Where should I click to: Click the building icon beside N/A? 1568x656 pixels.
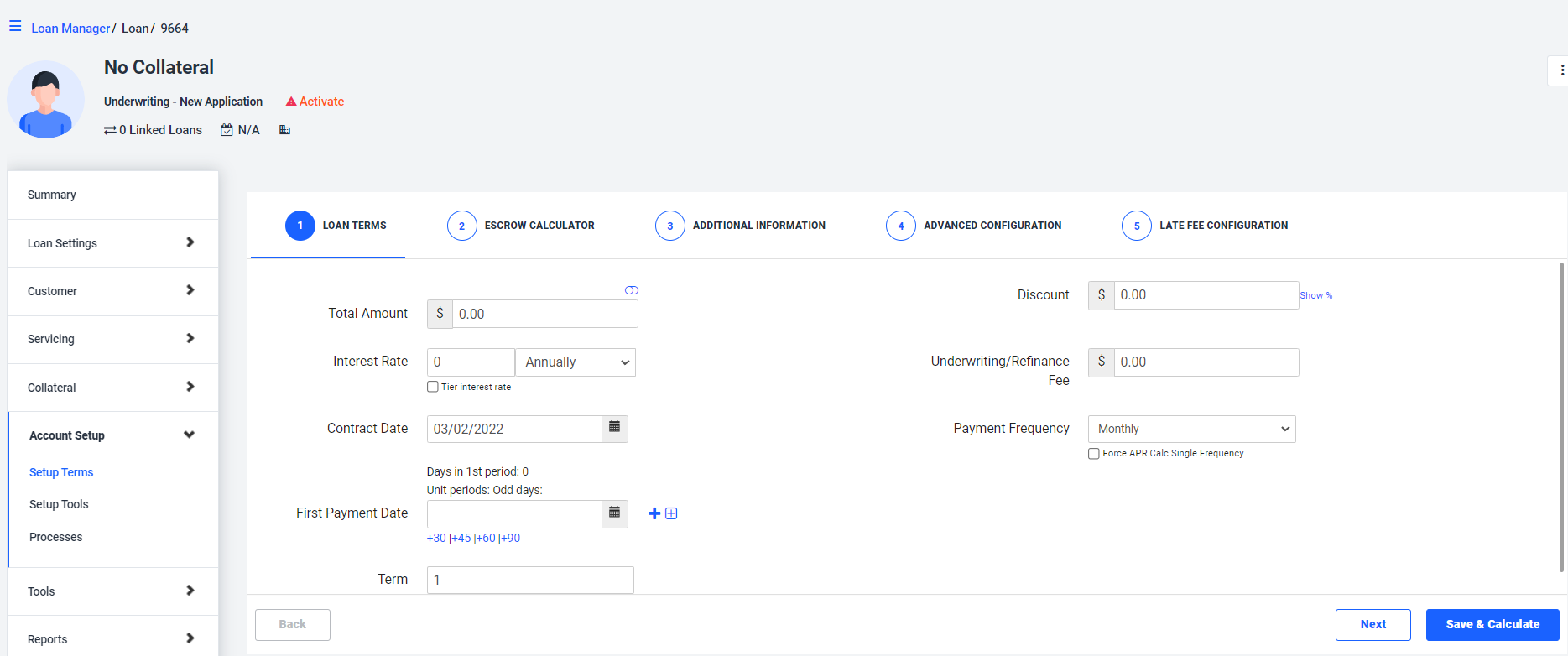click(285, 130)
